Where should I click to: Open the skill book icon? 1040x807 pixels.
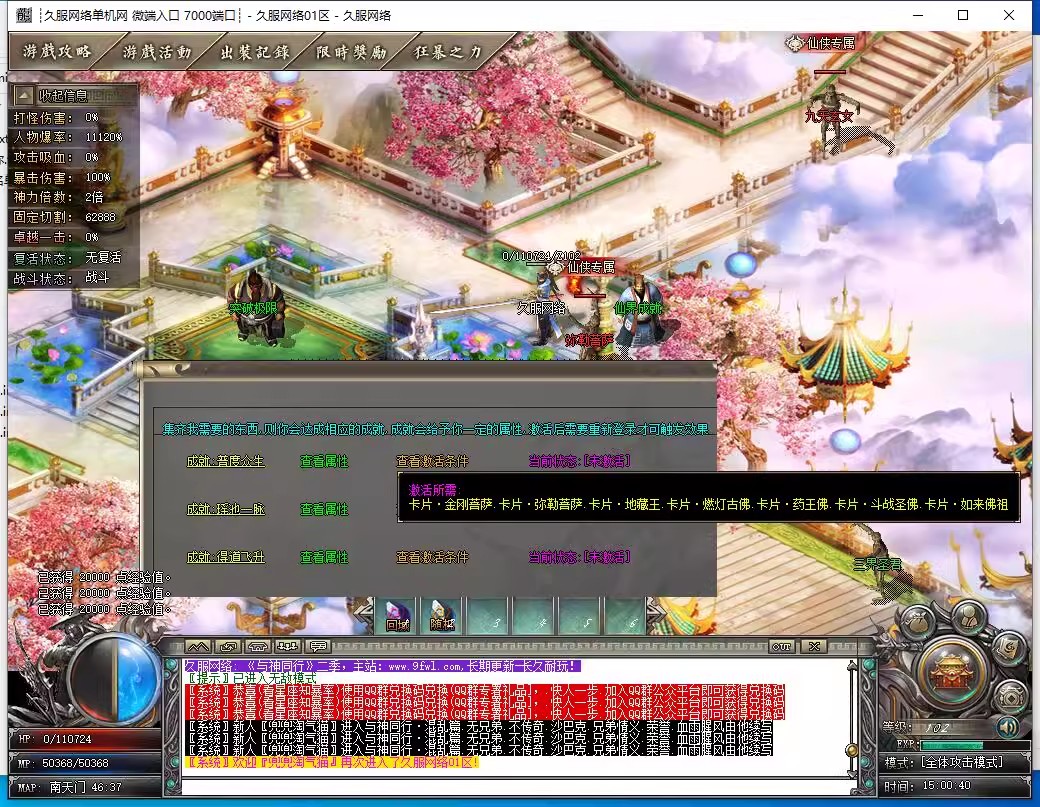[1009, 649]
